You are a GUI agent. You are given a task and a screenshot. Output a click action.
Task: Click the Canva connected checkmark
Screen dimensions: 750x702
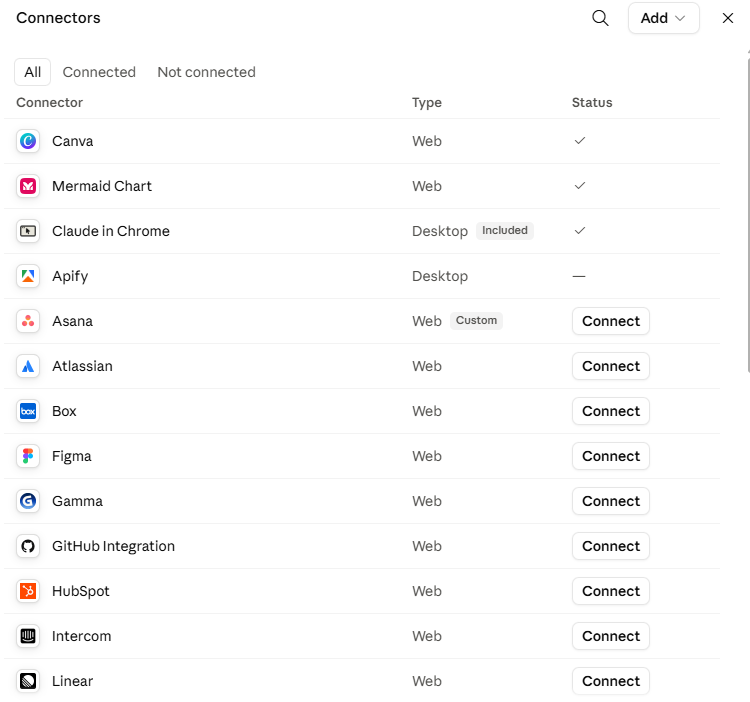tap(580, 141)
